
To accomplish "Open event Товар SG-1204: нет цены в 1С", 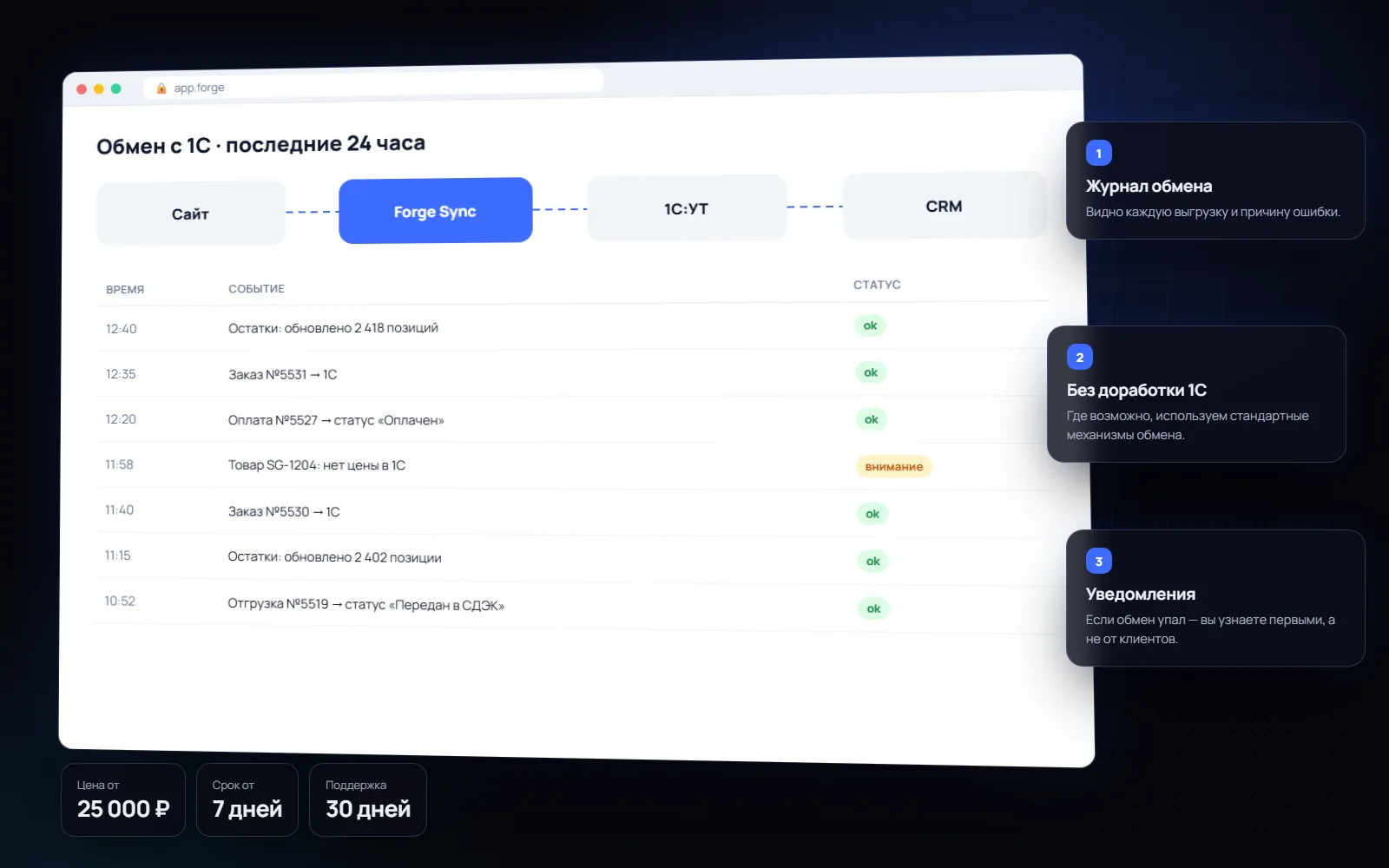I will [317, 465].
